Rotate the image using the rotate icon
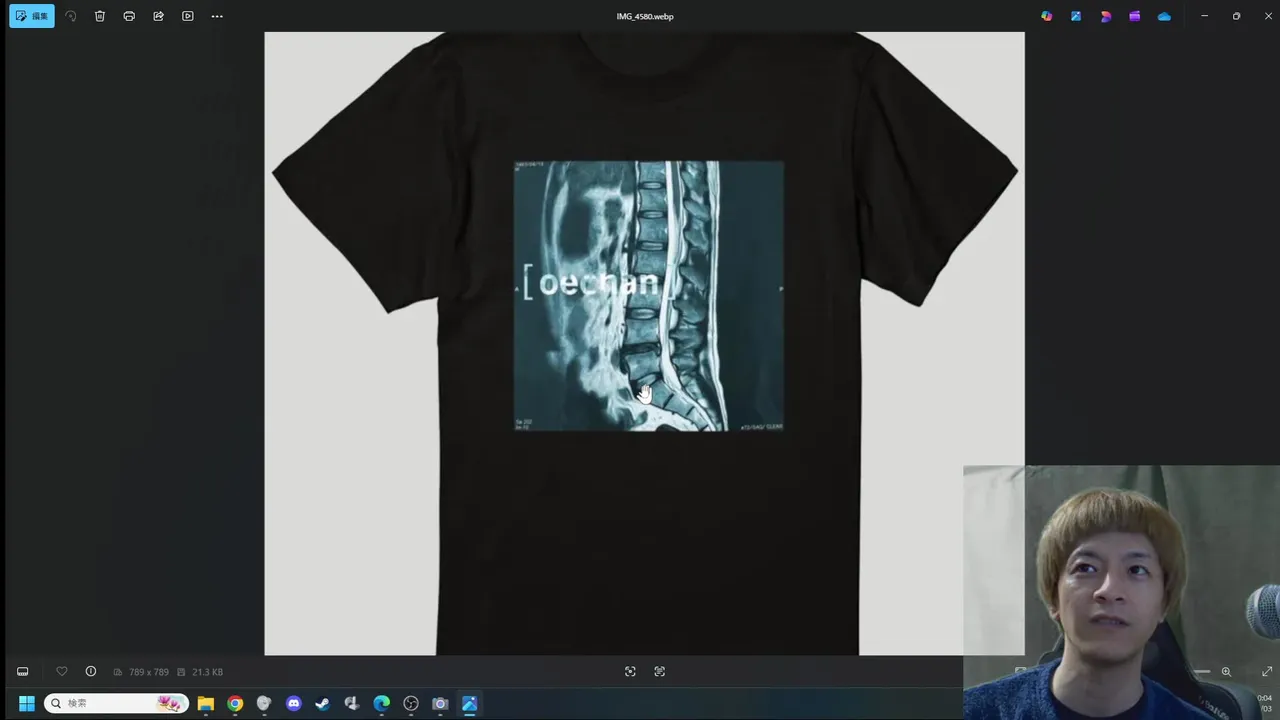This screenshot has height=720, width=1280. tap(71, 16)
